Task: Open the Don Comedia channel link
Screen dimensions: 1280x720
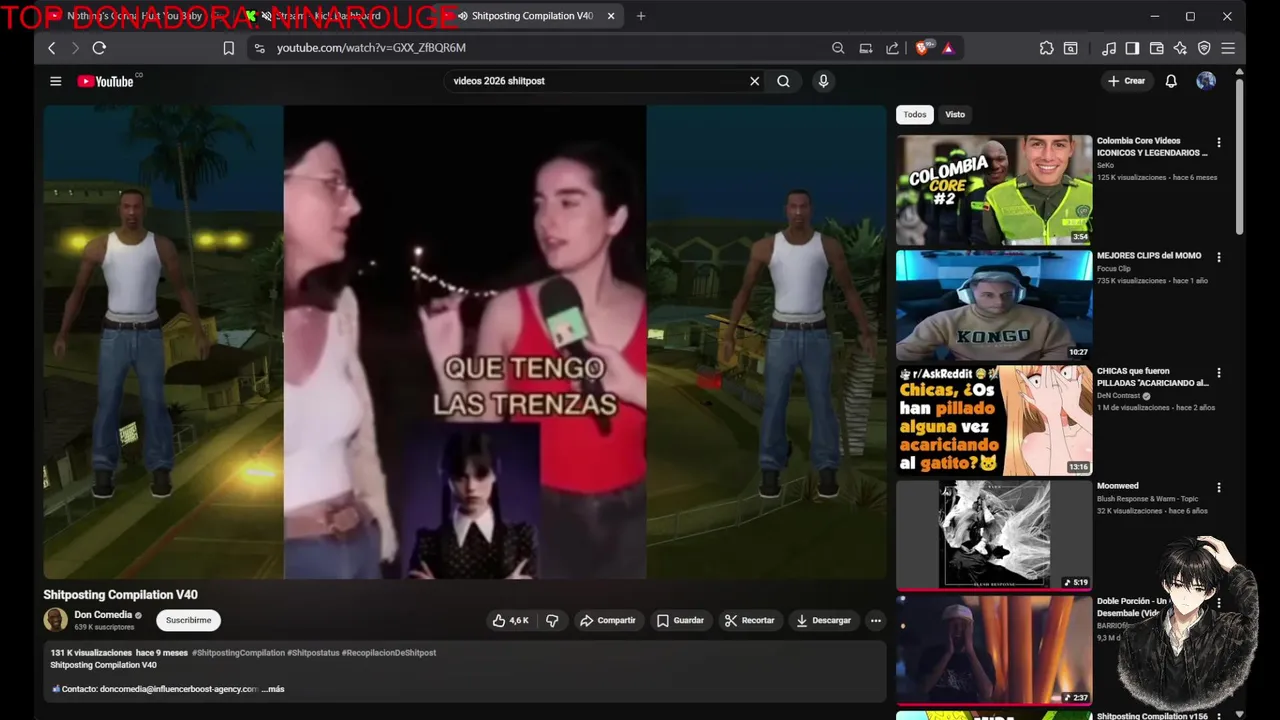Action: (x=103, y=615)
